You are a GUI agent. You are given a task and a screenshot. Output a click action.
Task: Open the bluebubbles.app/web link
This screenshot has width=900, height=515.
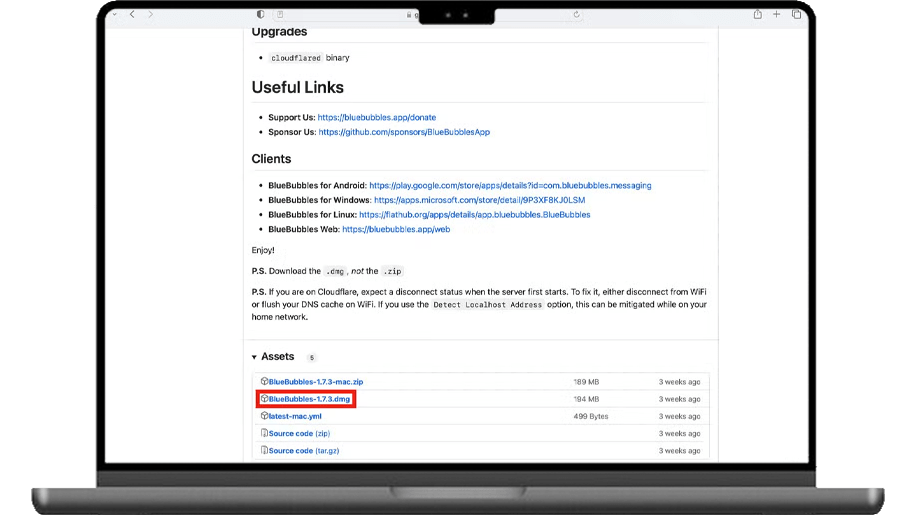click(x=396, y=229)
